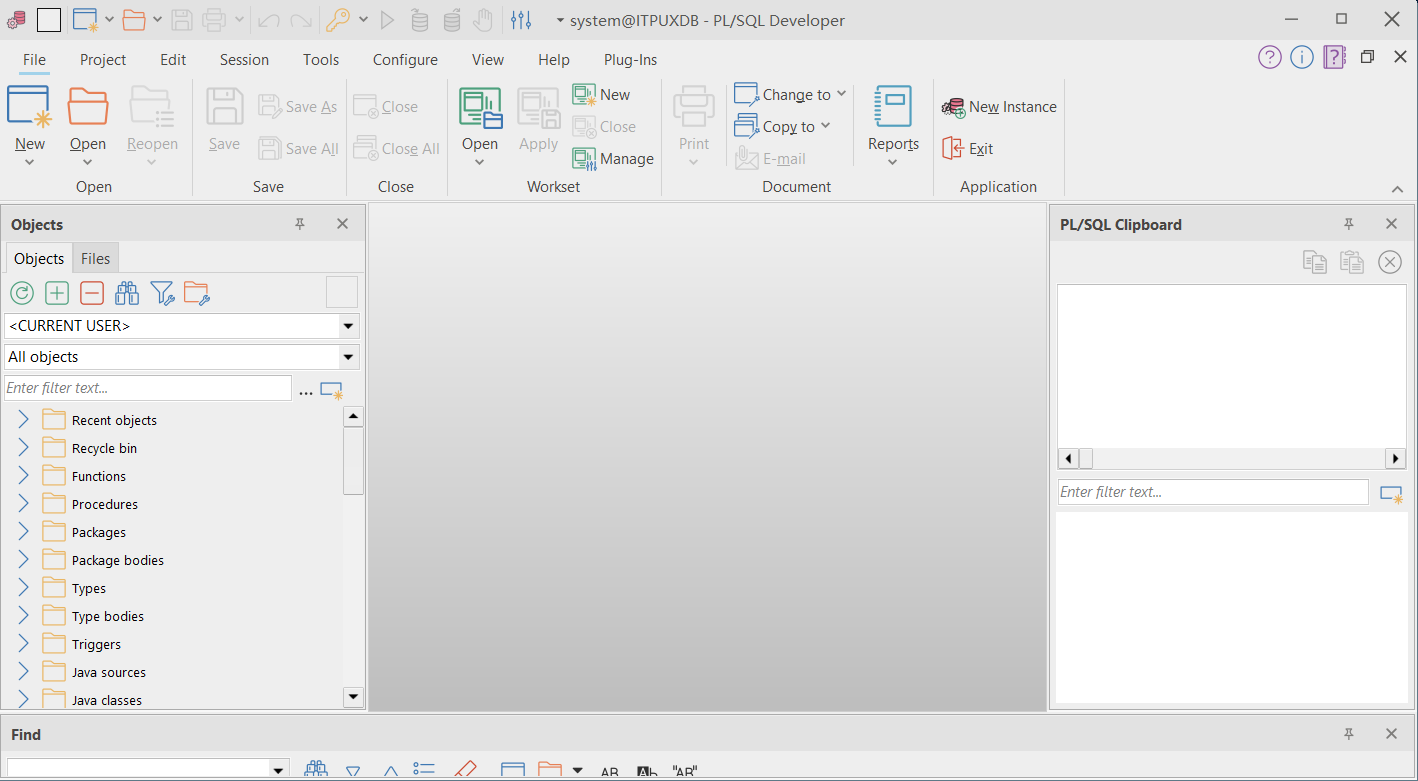Click the Change to document icon
This screenshot has width=1418, height=781.
click(x=746, y=95)
